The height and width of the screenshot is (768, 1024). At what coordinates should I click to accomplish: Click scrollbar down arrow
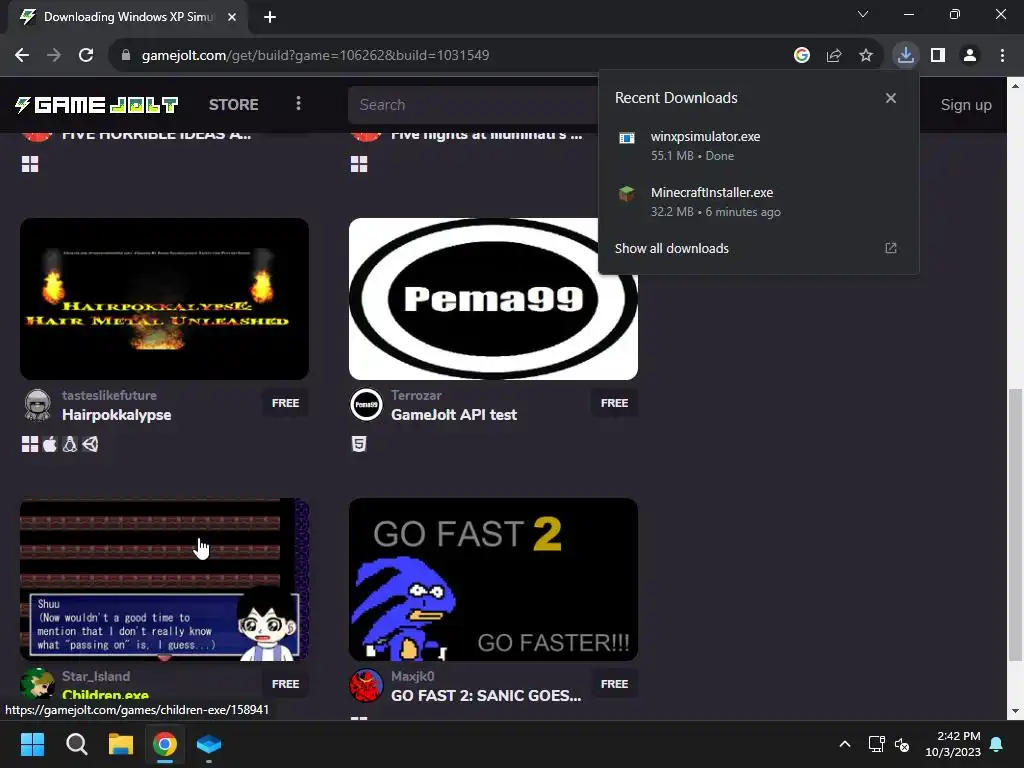coord(1015,711)
